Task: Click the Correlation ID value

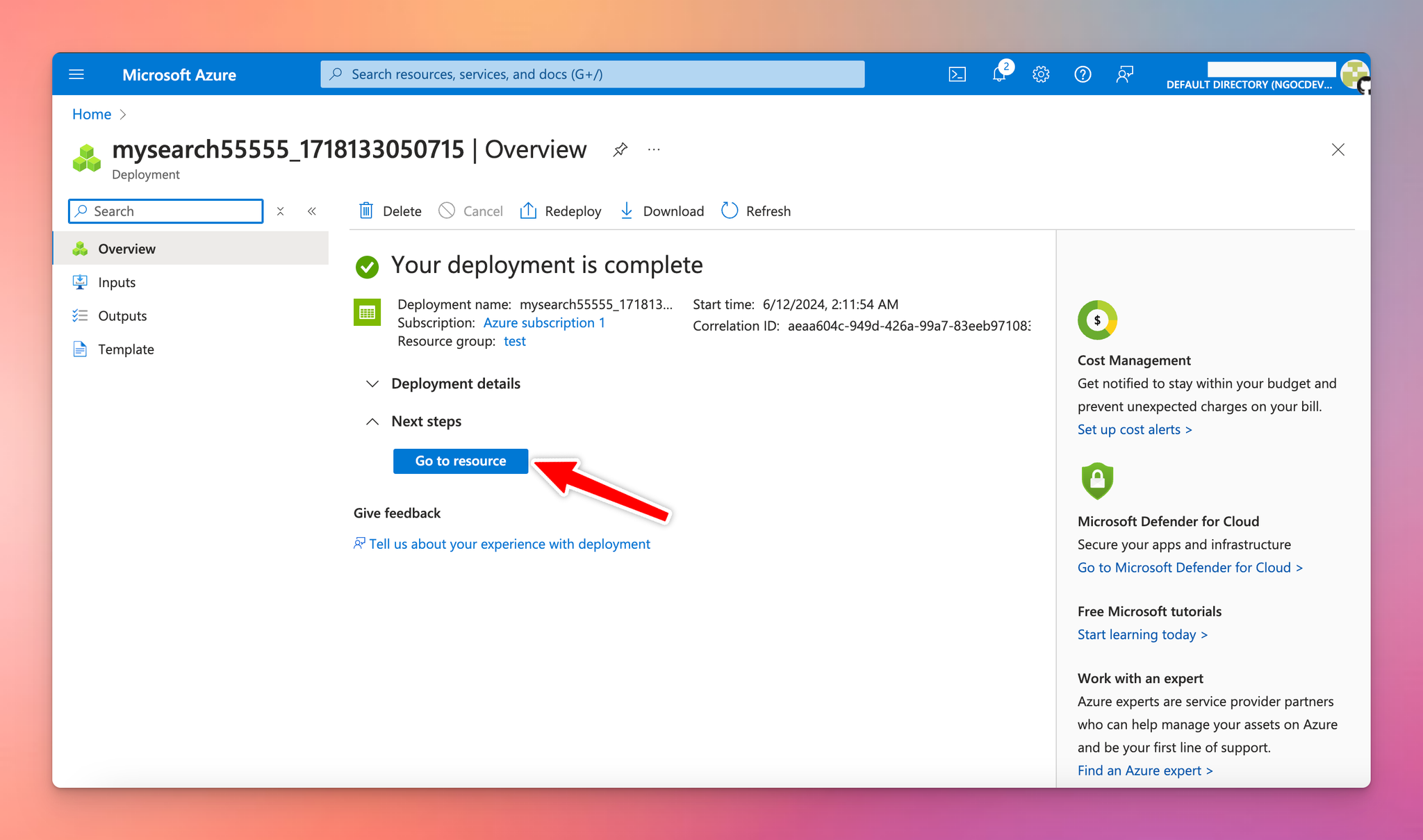Action: 909,326
